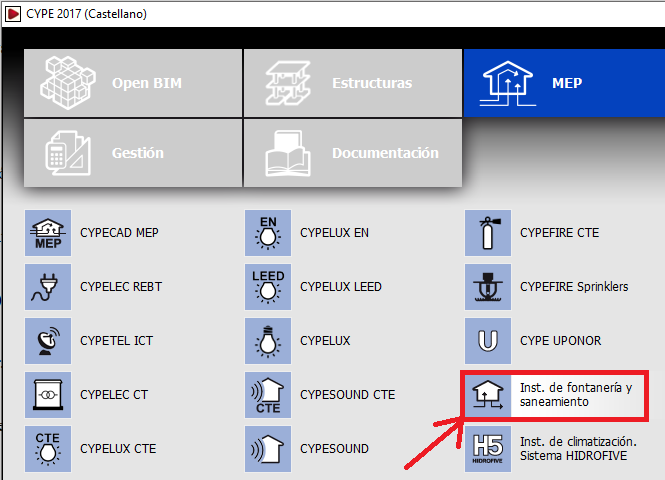
Task: Launch plain CYPELUX lightbulb icon
Action: click(268, 340)
